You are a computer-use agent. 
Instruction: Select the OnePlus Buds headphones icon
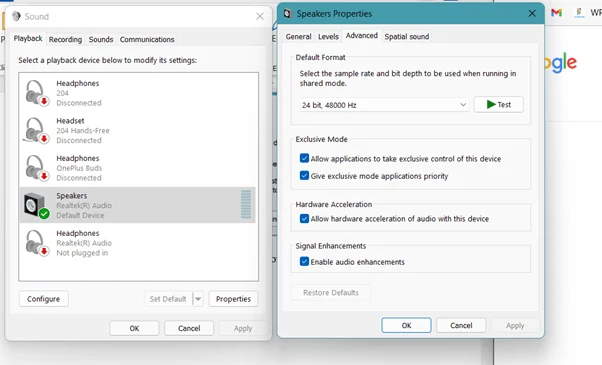click(x=37, y=168)
